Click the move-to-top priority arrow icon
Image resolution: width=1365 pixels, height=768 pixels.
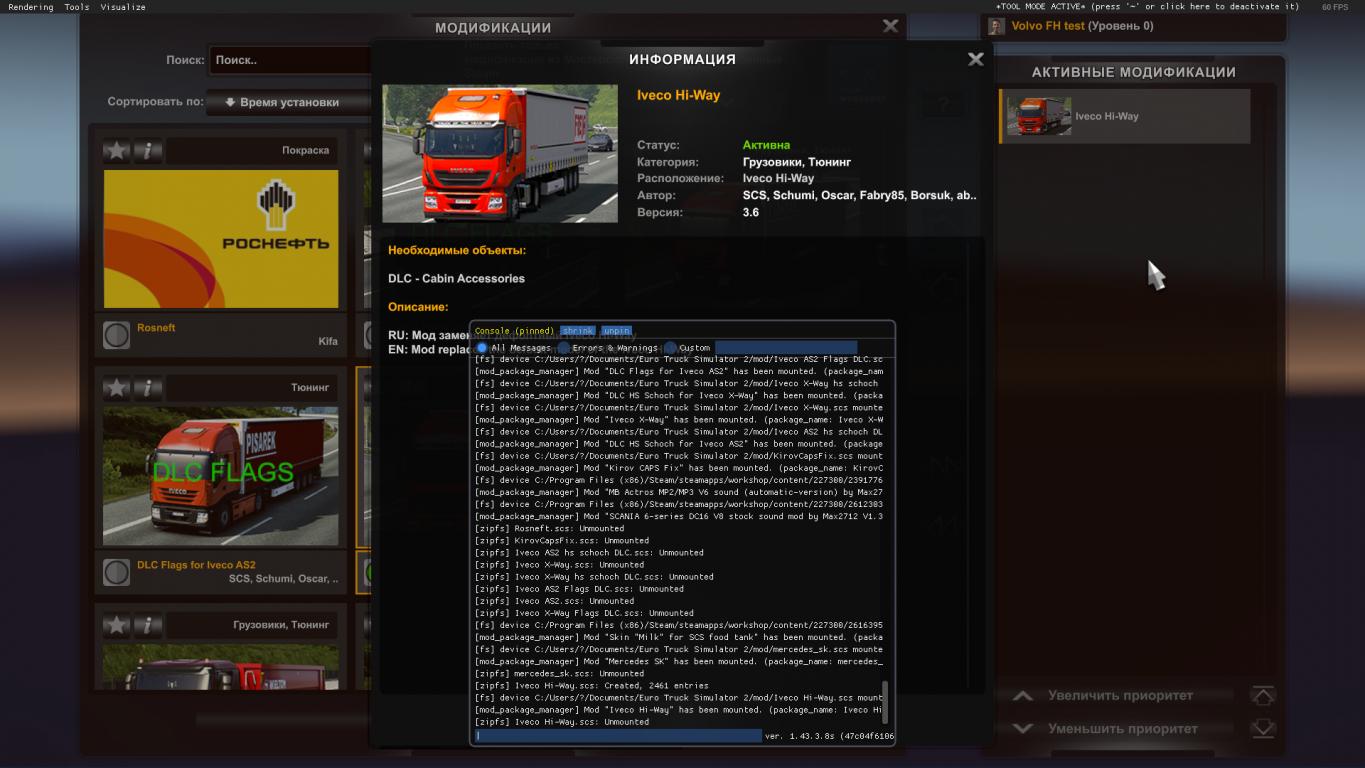[1263, 696]
